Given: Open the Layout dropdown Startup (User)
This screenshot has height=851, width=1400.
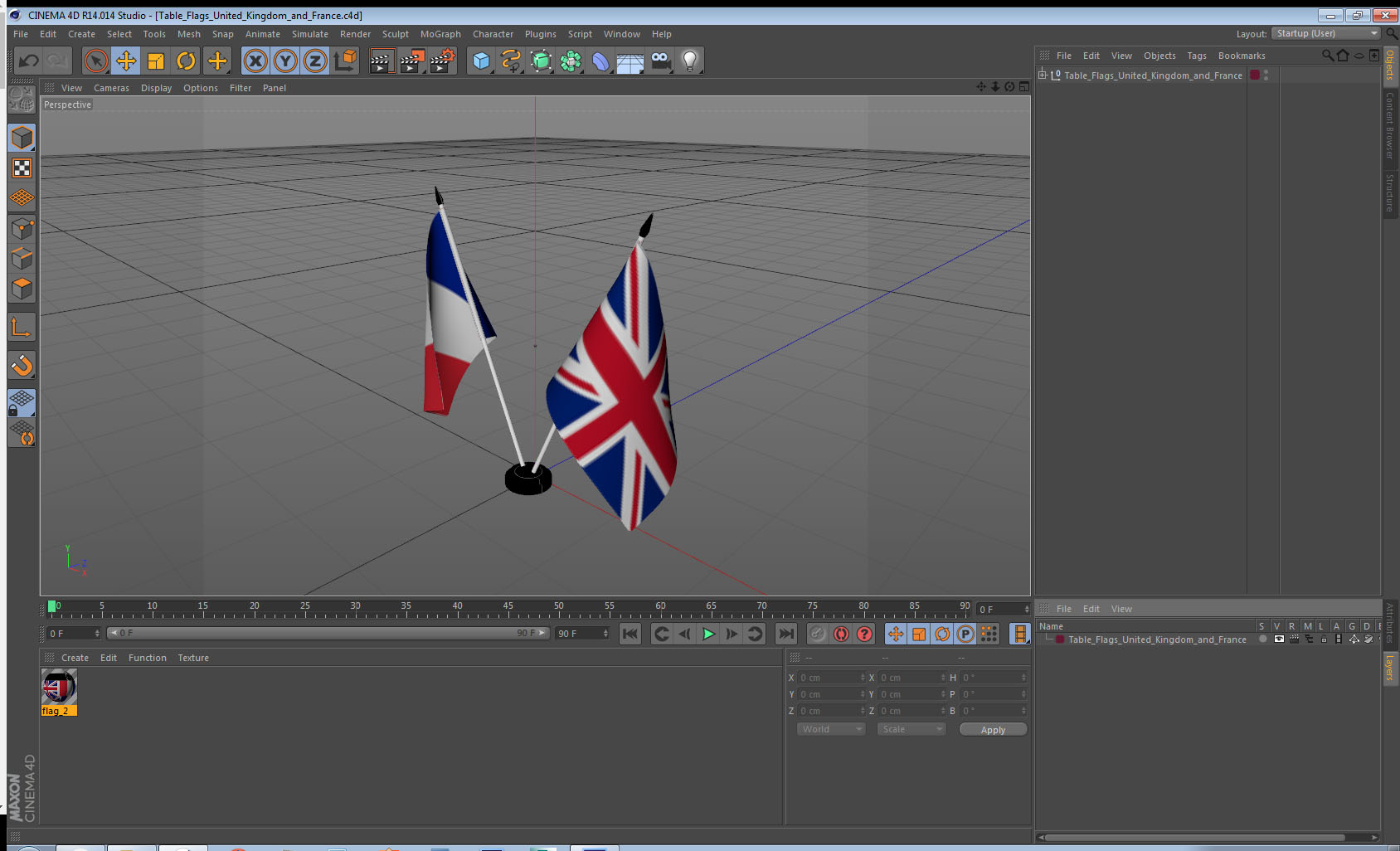Looking at the screenshot, I should click(x=1327, y=33).
